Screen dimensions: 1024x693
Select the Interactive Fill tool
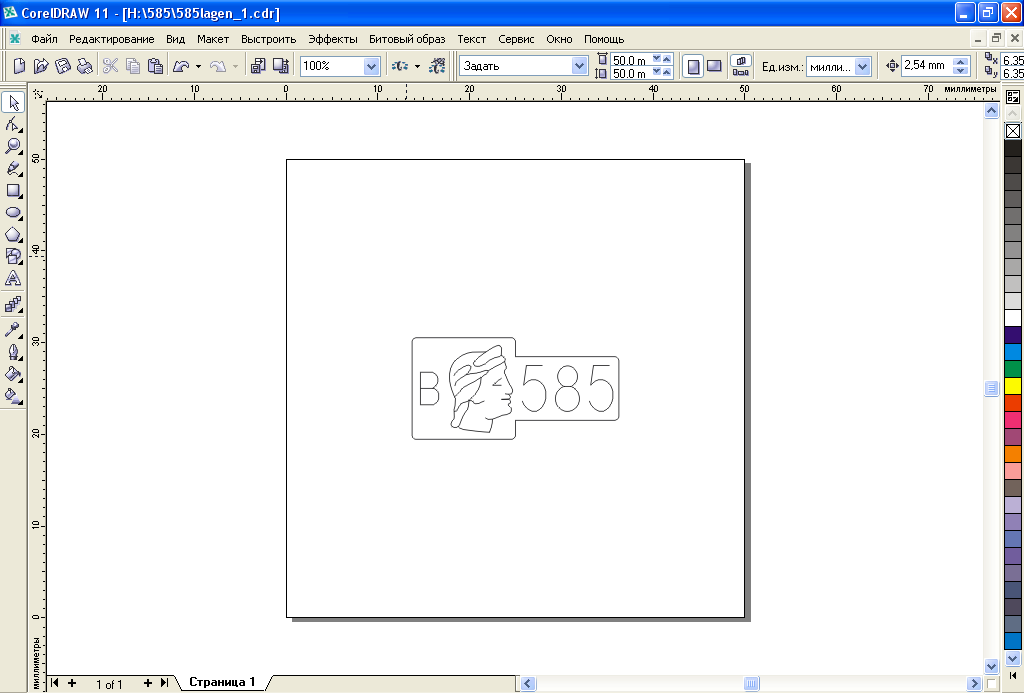click(13, 396)
